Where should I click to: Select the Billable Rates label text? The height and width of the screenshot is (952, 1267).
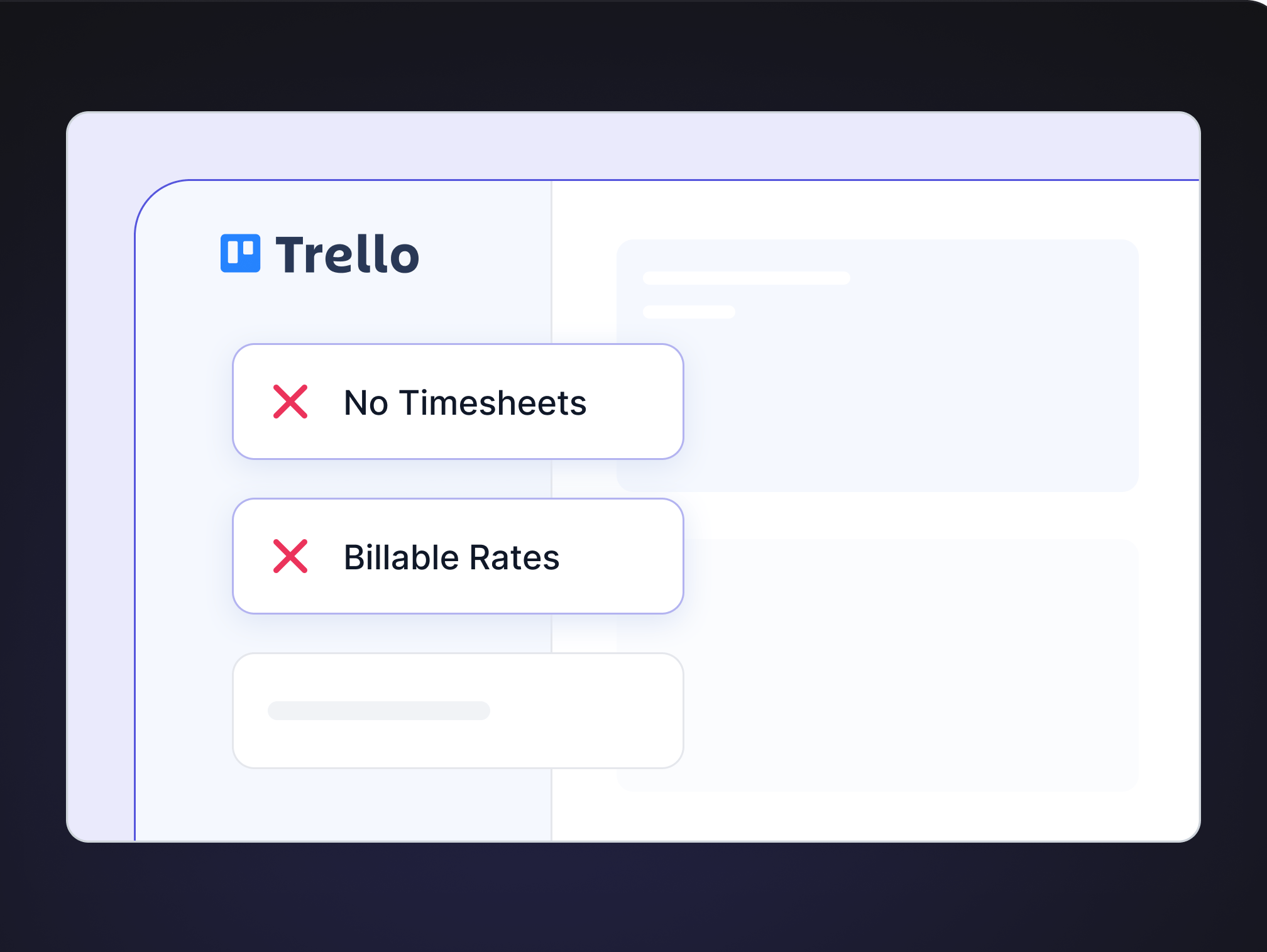[x=451, y=557]
